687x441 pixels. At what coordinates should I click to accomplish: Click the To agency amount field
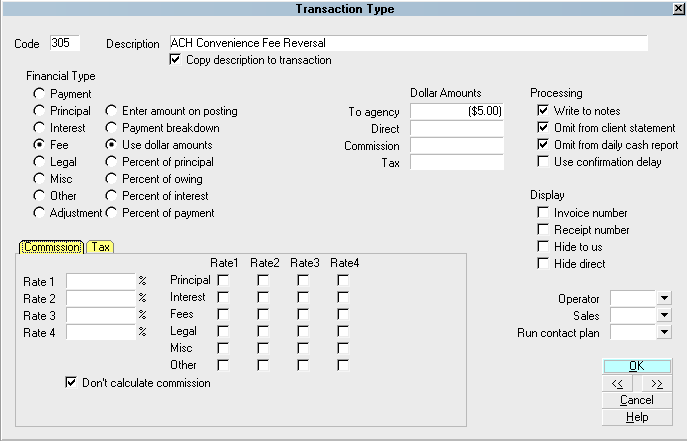tap(457, 111)
